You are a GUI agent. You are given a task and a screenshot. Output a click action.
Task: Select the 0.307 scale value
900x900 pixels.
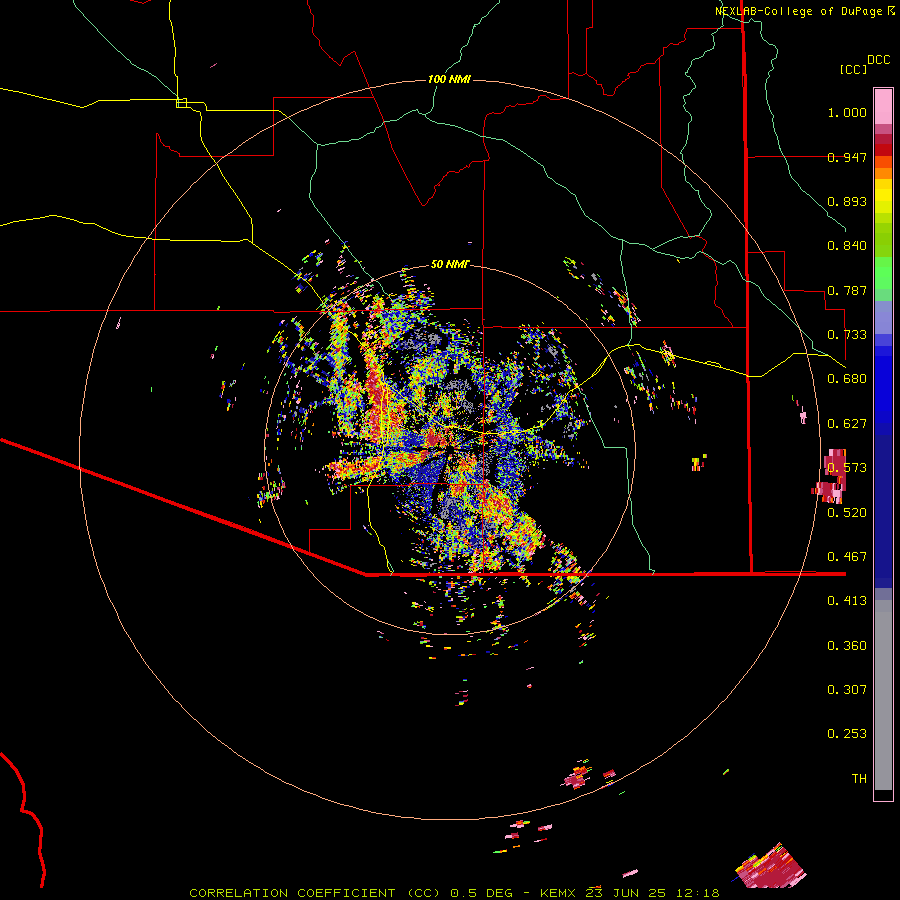coord(847,690)
